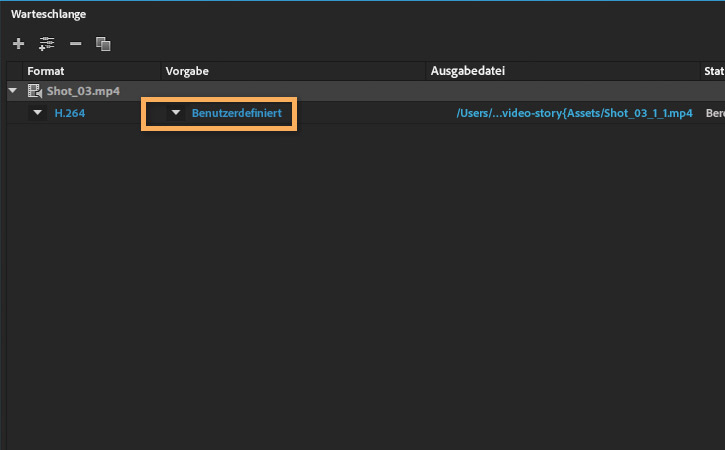Open the add output settings sliders icon
The height and width of the screenshot is (450, 725).
point(46,44)
